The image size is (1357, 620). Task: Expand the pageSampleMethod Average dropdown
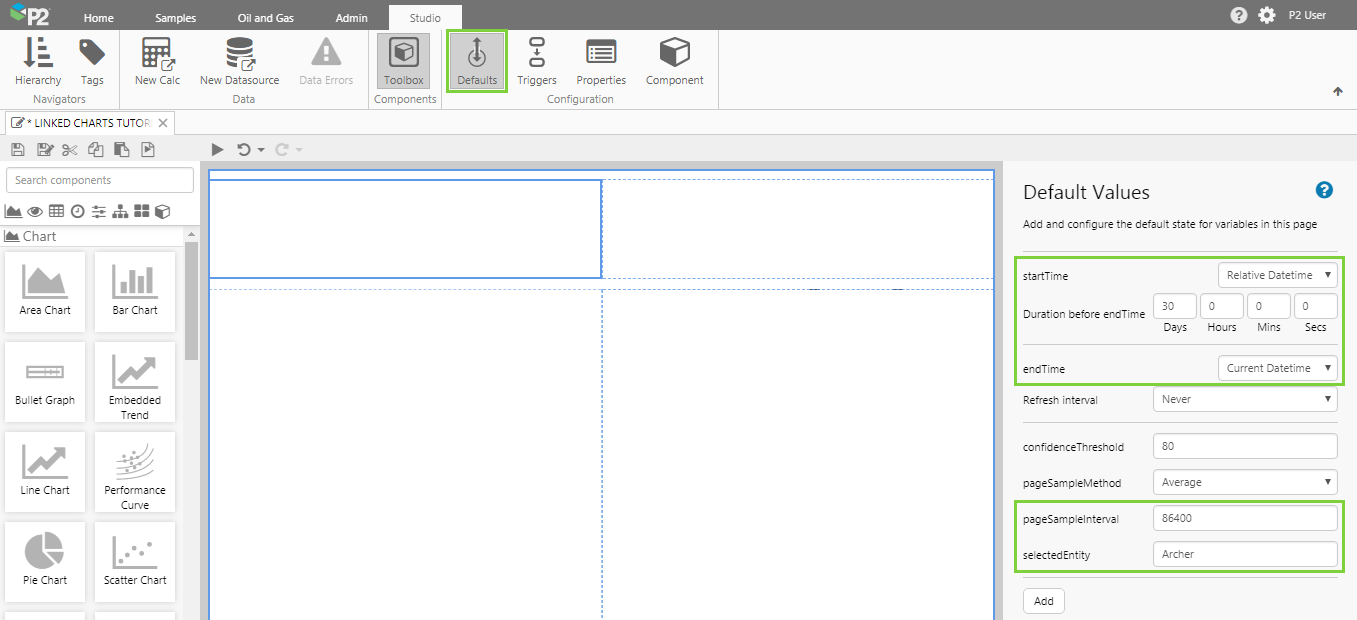tap(1244, 482)
